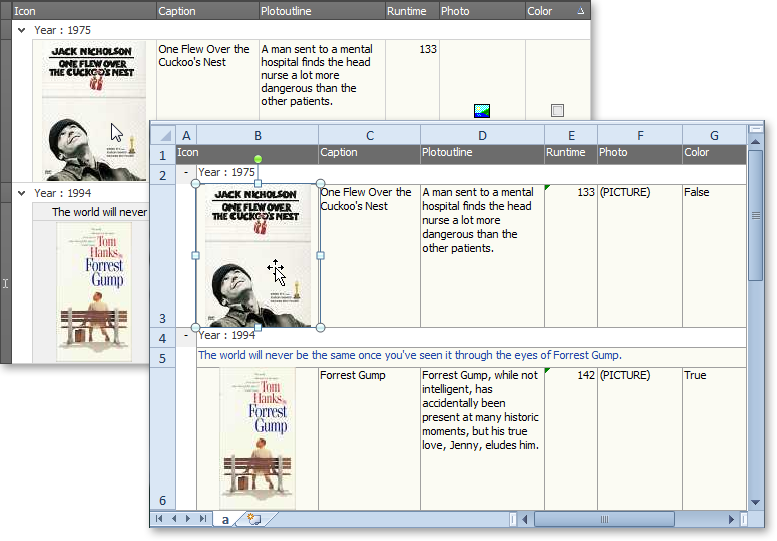Select column D header in the spreadsheet
This screenshot has height=541, width=777.
pyautogui.click(x=482, y=135)
